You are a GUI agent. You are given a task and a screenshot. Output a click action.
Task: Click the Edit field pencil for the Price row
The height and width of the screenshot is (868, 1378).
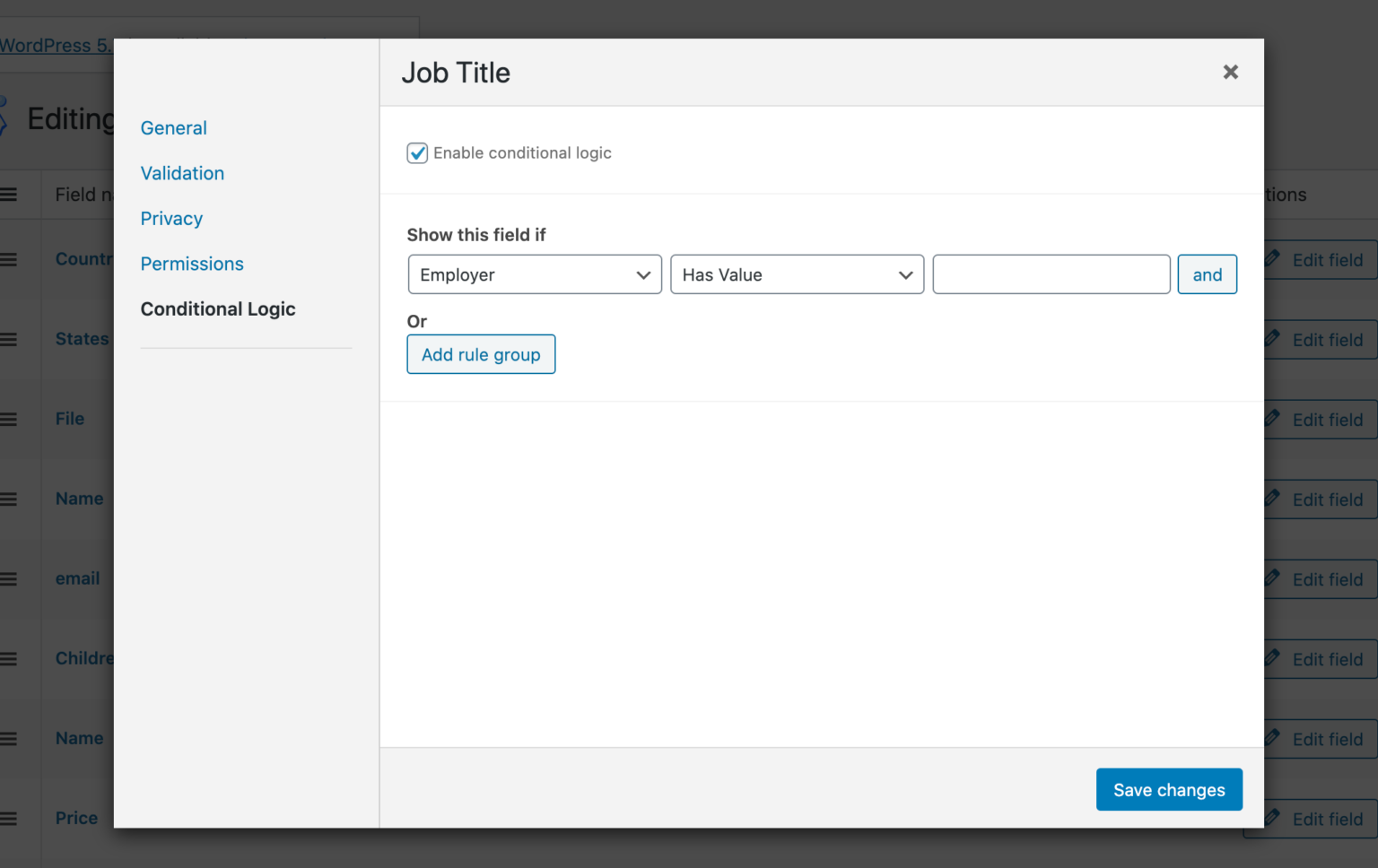point(1271,818)
